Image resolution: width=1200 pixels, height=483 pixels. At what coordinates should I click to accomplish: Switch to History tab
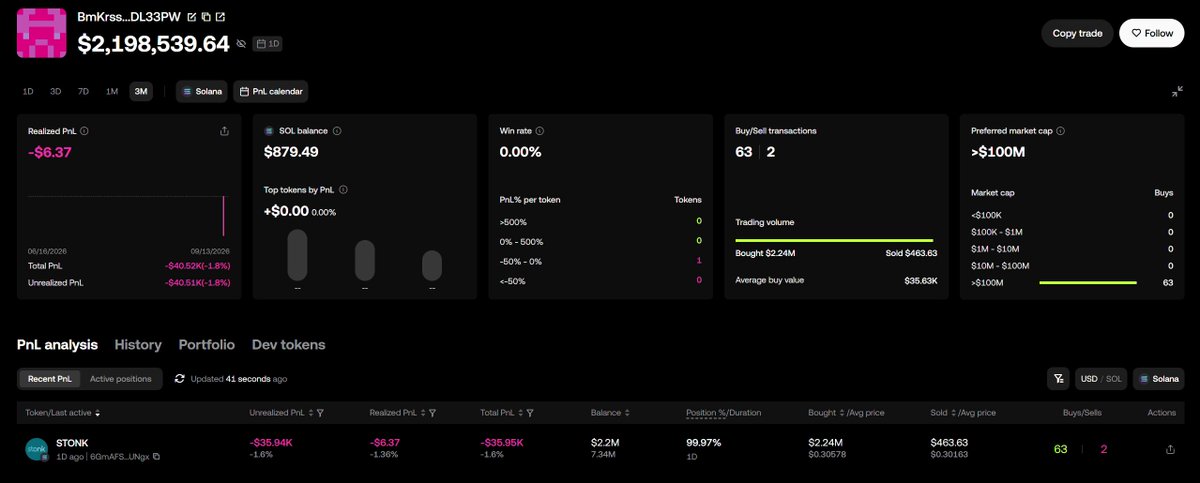click(x=138, y=344)
